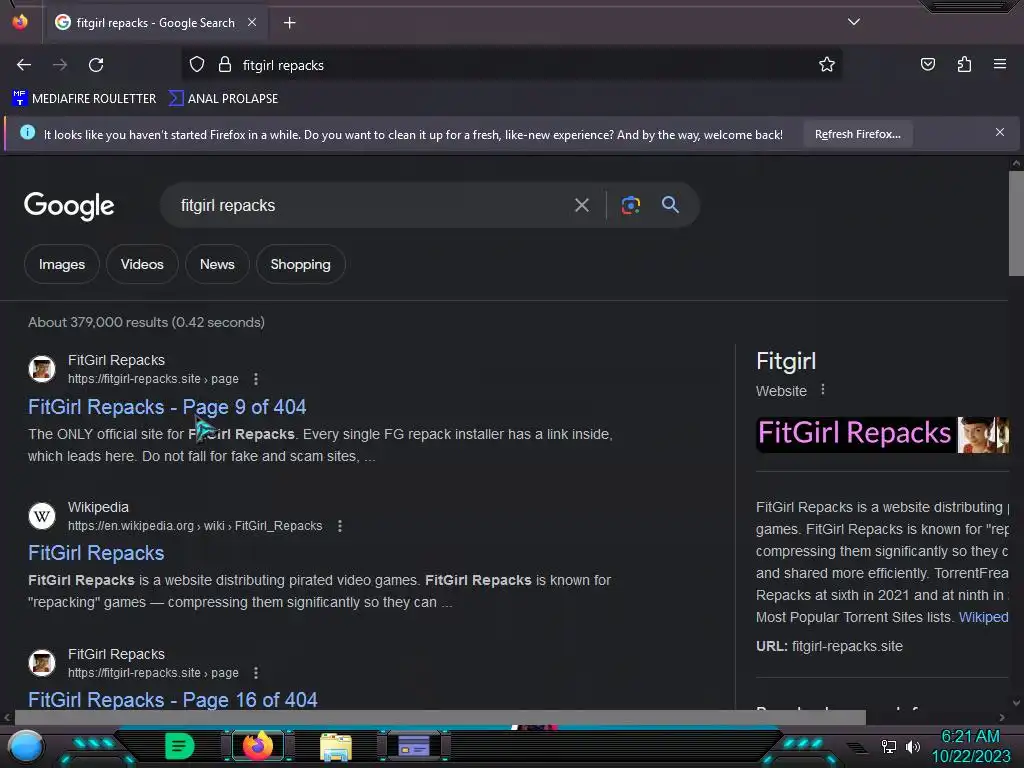This screenshot has height=768, width=1024.
Task: Open the FitGirl Repacks banner image
Action: point(882,434)
